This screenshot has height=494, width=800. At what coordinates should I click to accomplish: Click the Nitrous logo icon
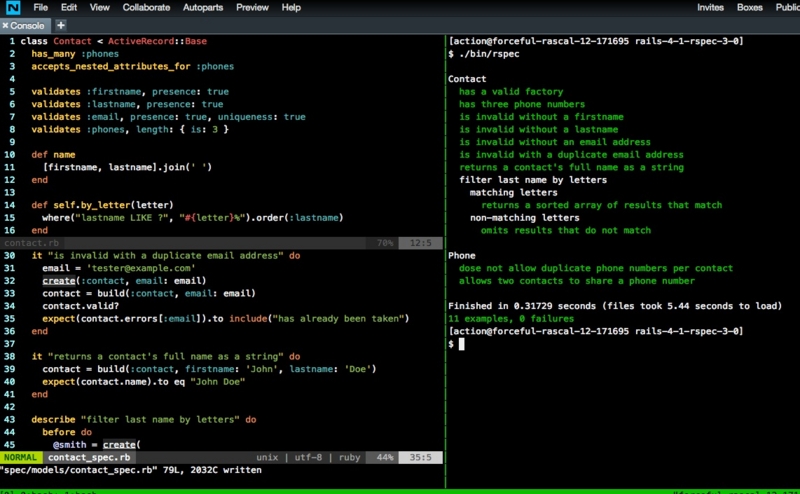point(13,7)
